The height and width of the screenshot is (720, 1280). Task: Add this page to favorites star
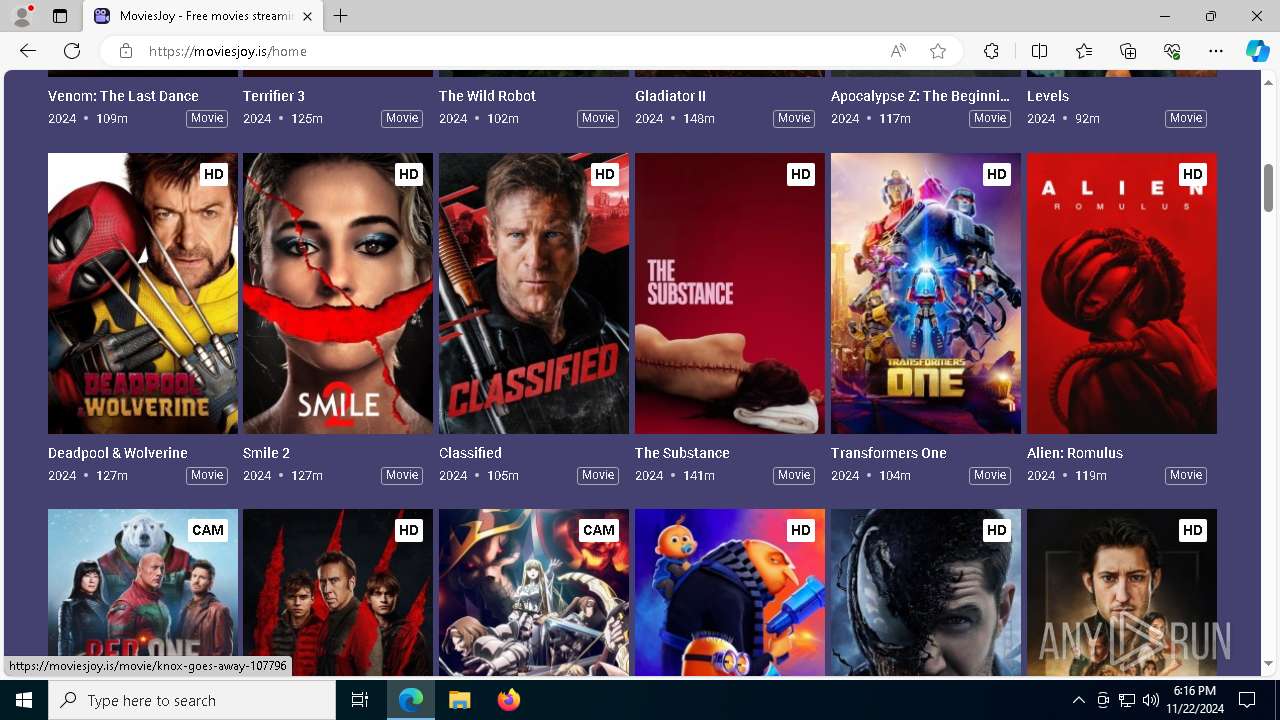point(938,51)
